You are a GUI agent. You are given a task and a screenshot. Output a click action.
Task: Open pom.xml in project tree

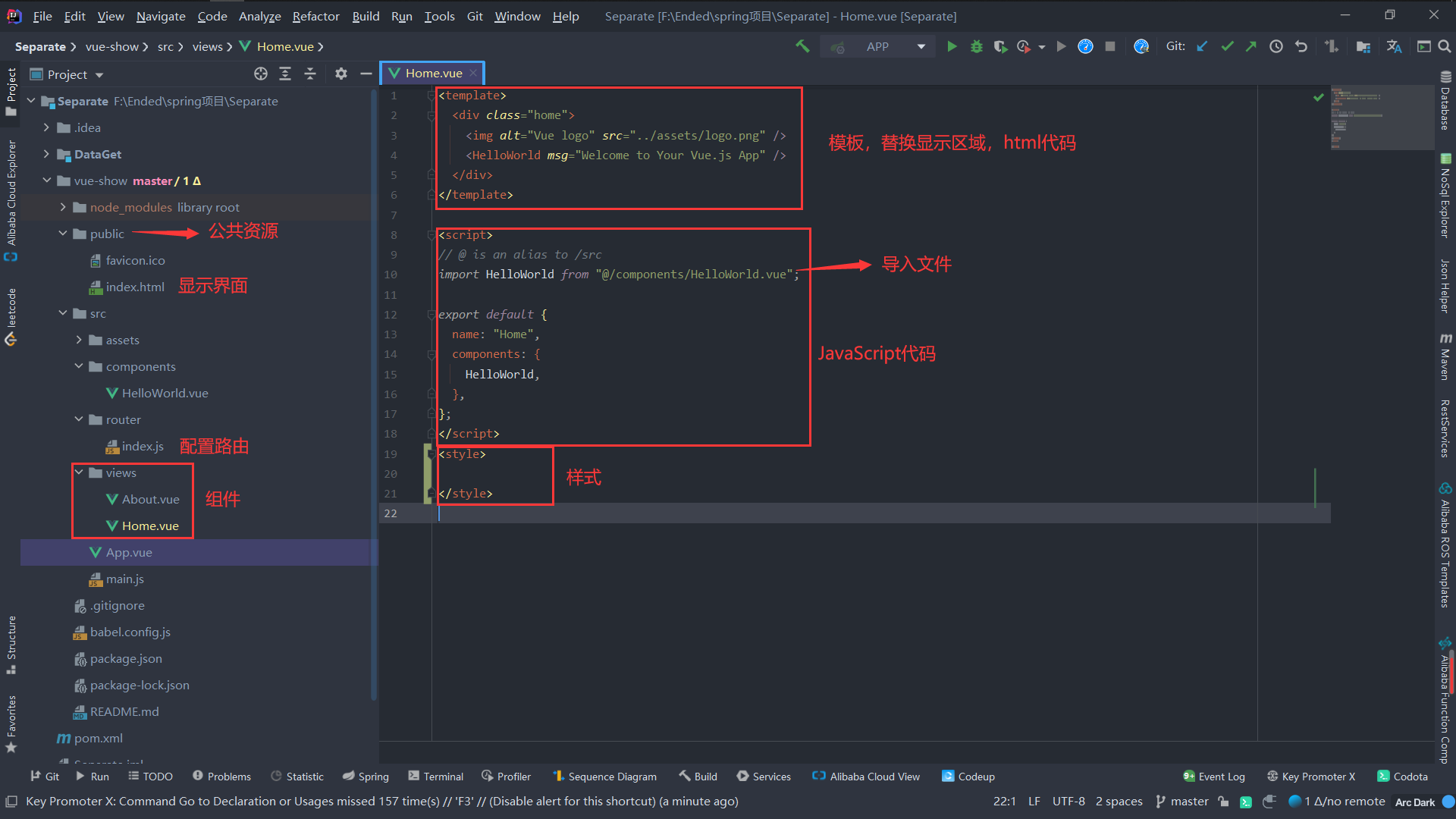98,738
